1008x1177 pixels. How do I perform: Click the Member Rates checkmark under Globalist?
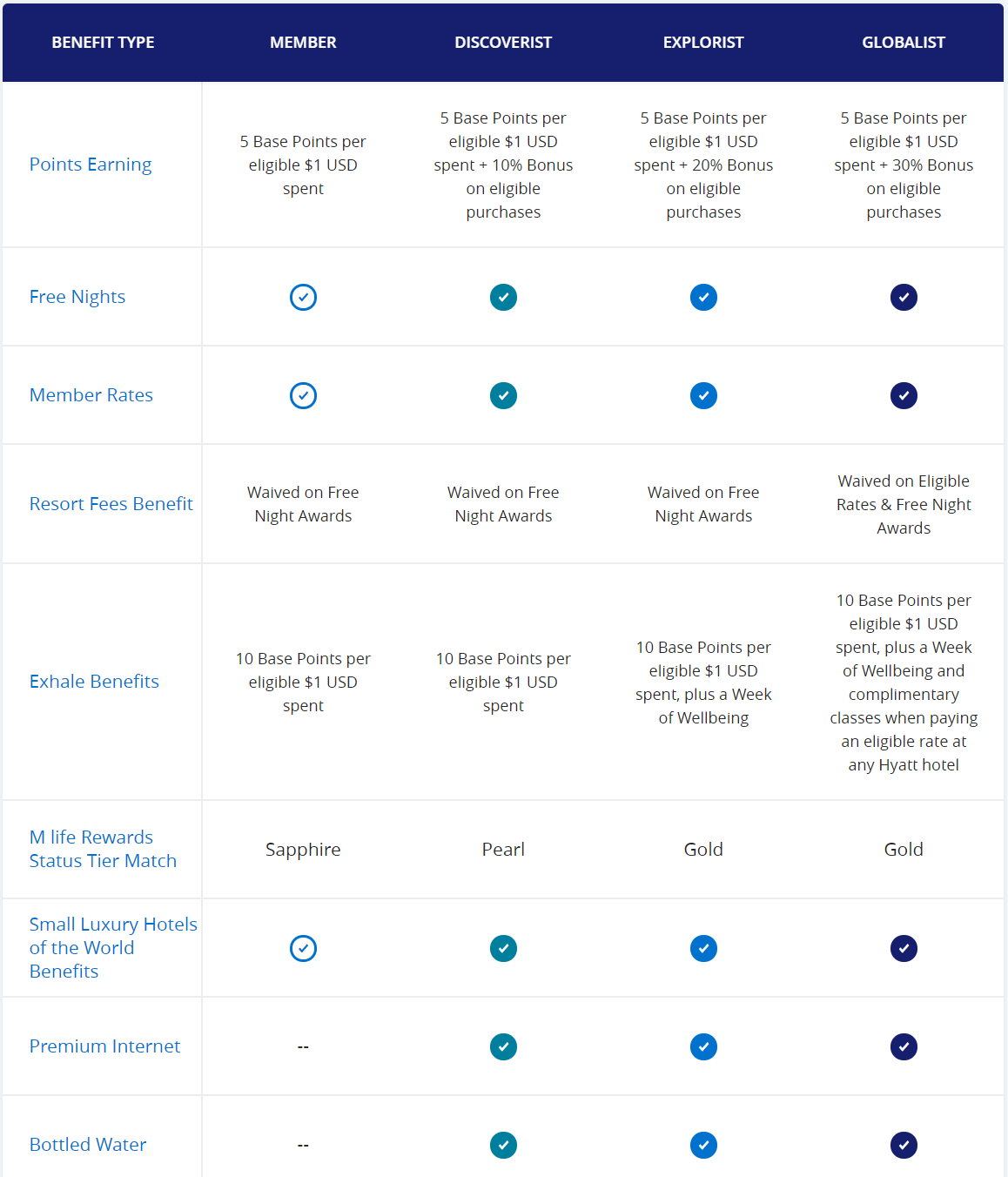pyautogui.click(x=904, y=395)
